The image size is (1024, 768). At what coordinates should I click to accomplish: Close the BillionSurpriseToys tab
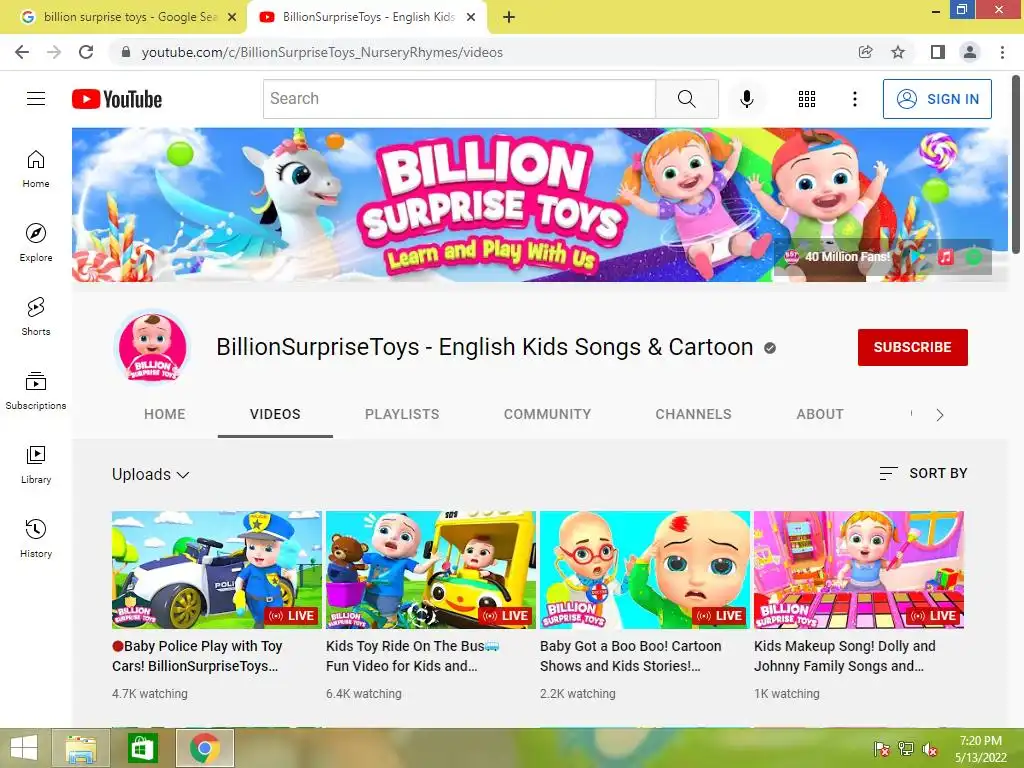point(471,17)
